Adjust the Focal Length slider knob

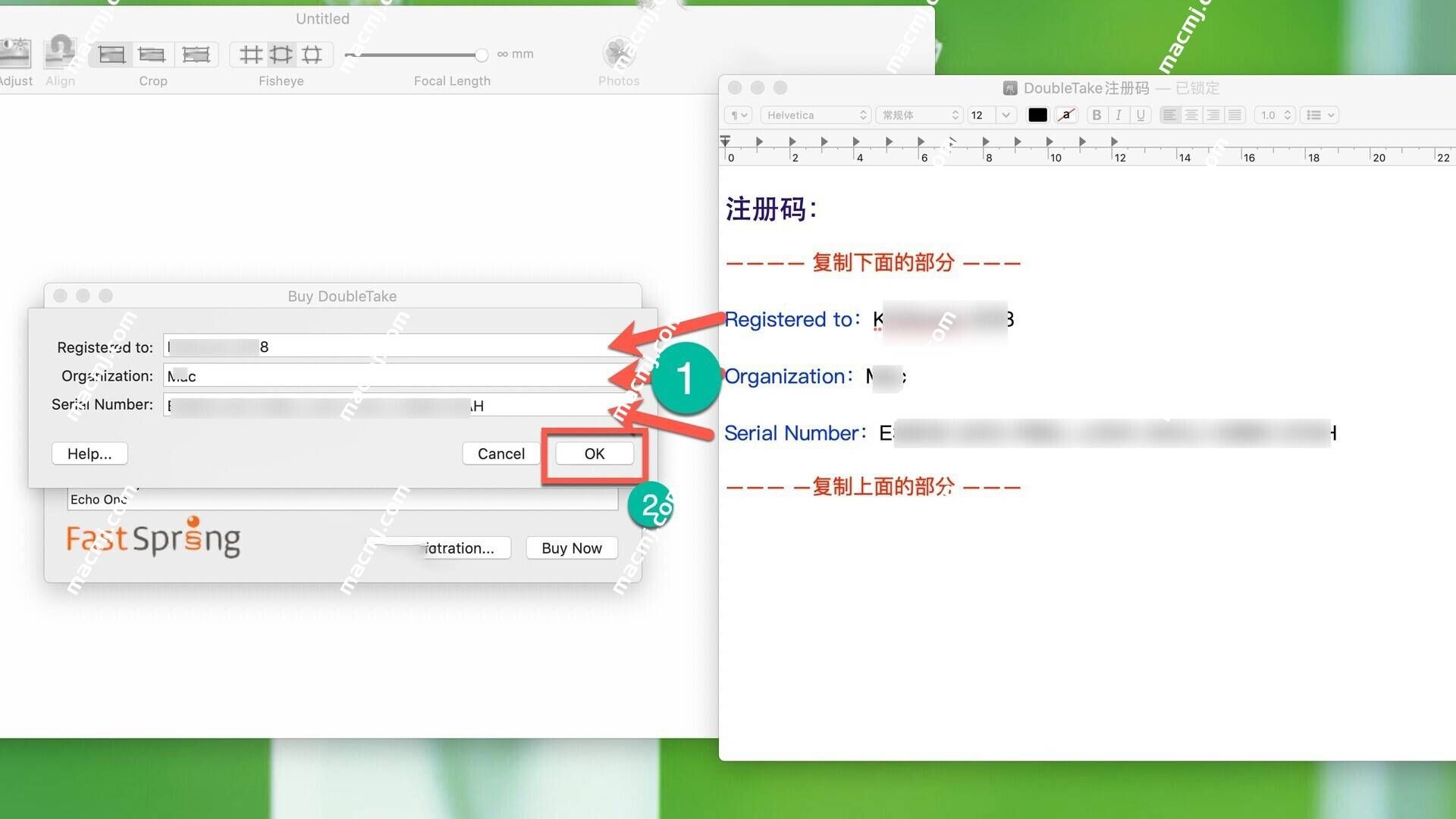(x=481, y=55)
